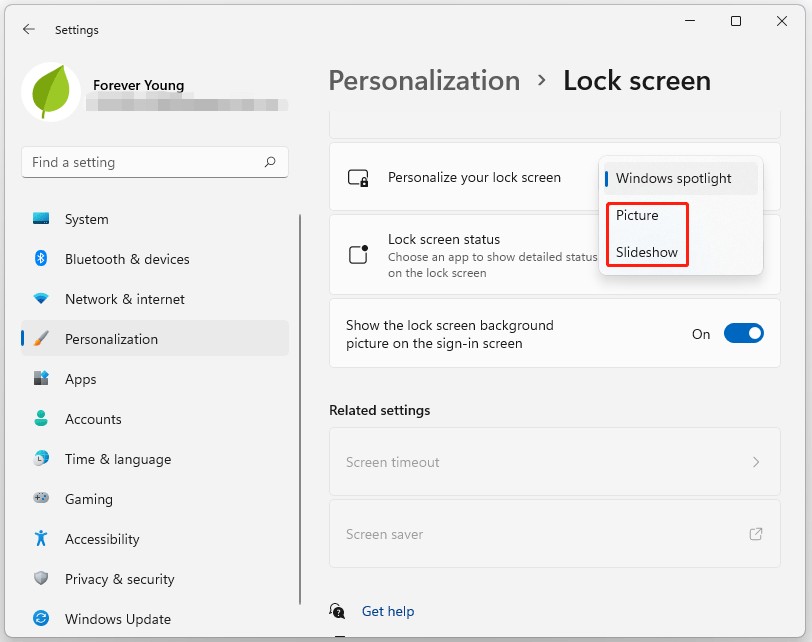Open Screen saver settings row
The image size is (812, 642).
click(555, 534)
